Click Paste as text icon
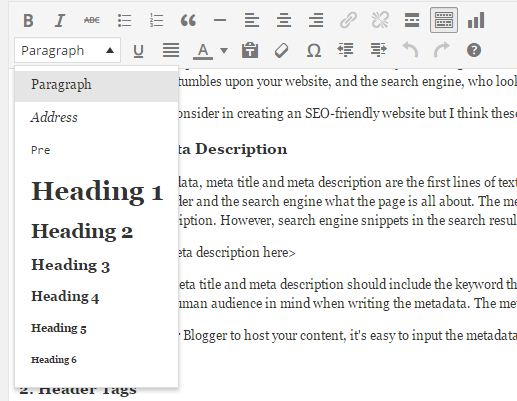 250,51
